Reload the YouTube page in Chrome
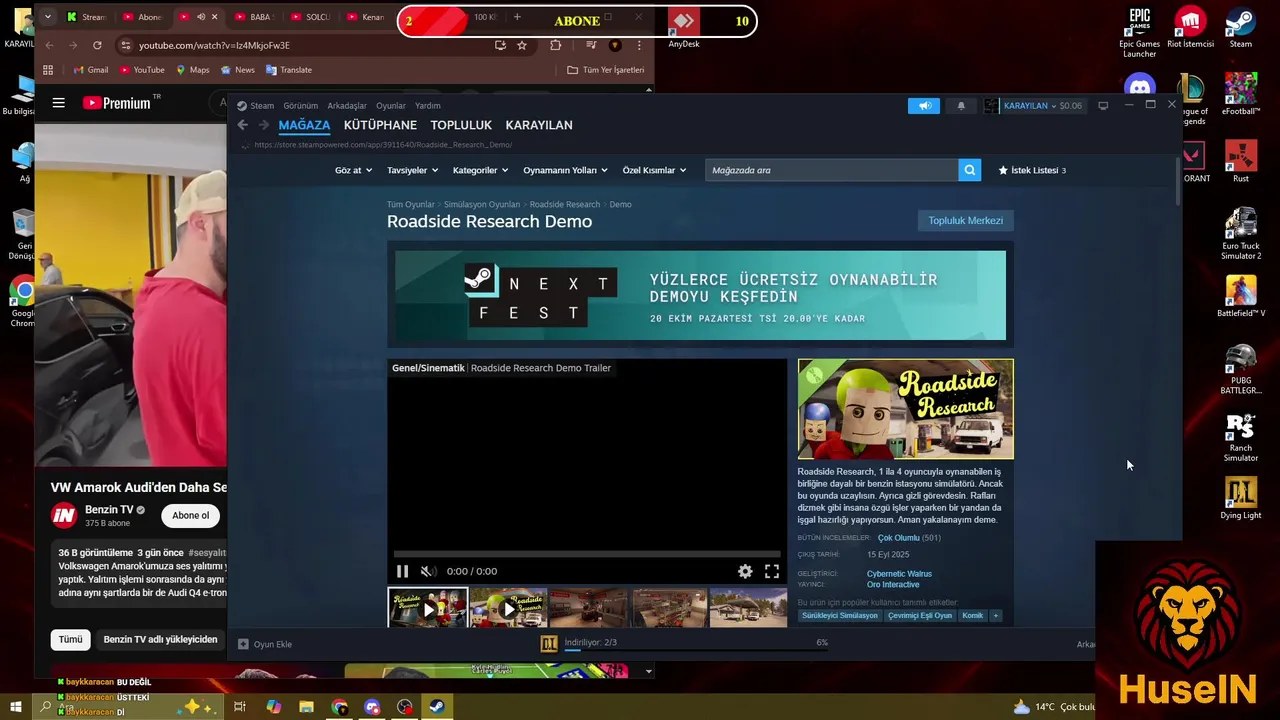Image resolution: width=1280 pixels, height=720 pixels. click(x=97, y=45)
